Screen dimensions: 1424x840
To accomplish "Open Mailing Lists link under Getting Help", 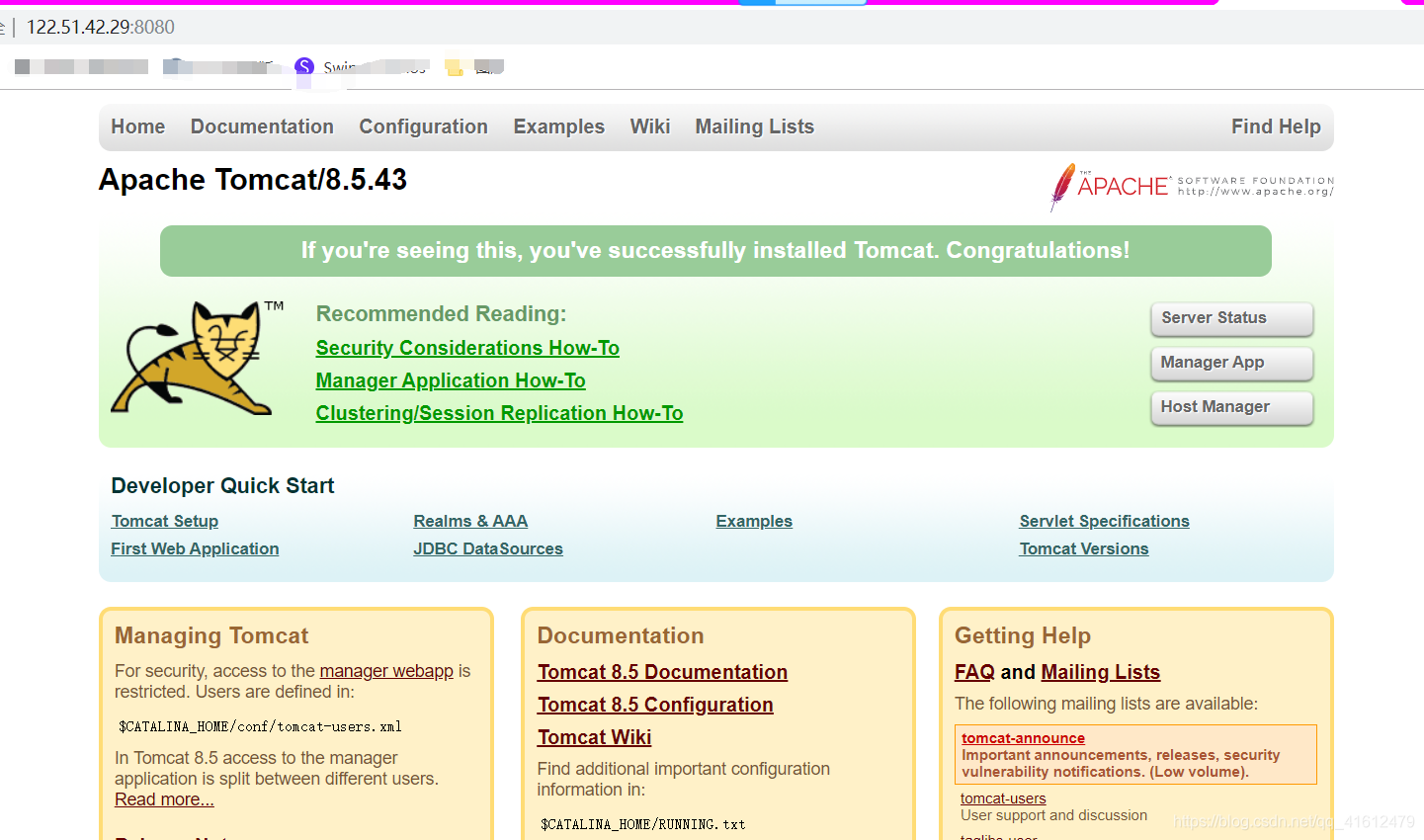I will pos(1100,672).
